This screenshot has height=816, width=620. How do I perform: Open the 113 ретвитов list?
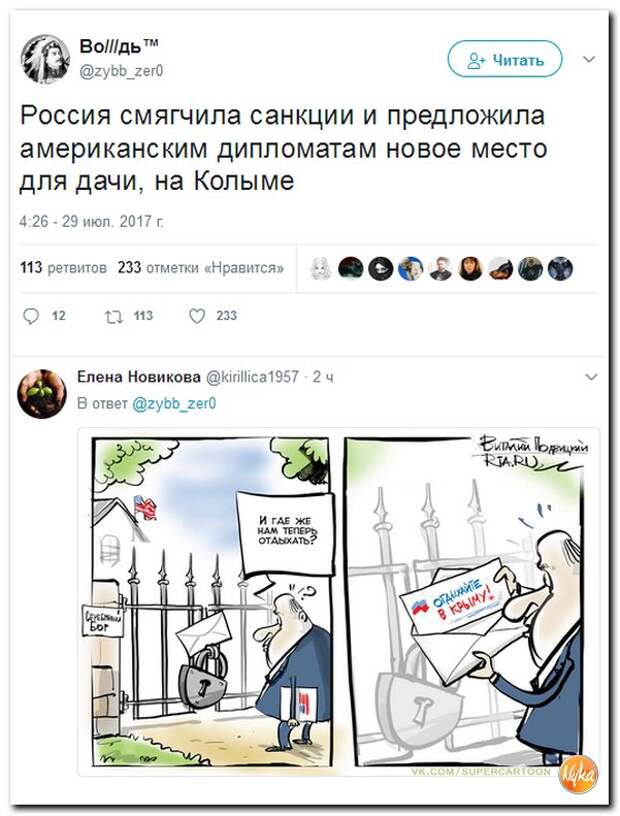pyautogui.click(x=64, y=268)
